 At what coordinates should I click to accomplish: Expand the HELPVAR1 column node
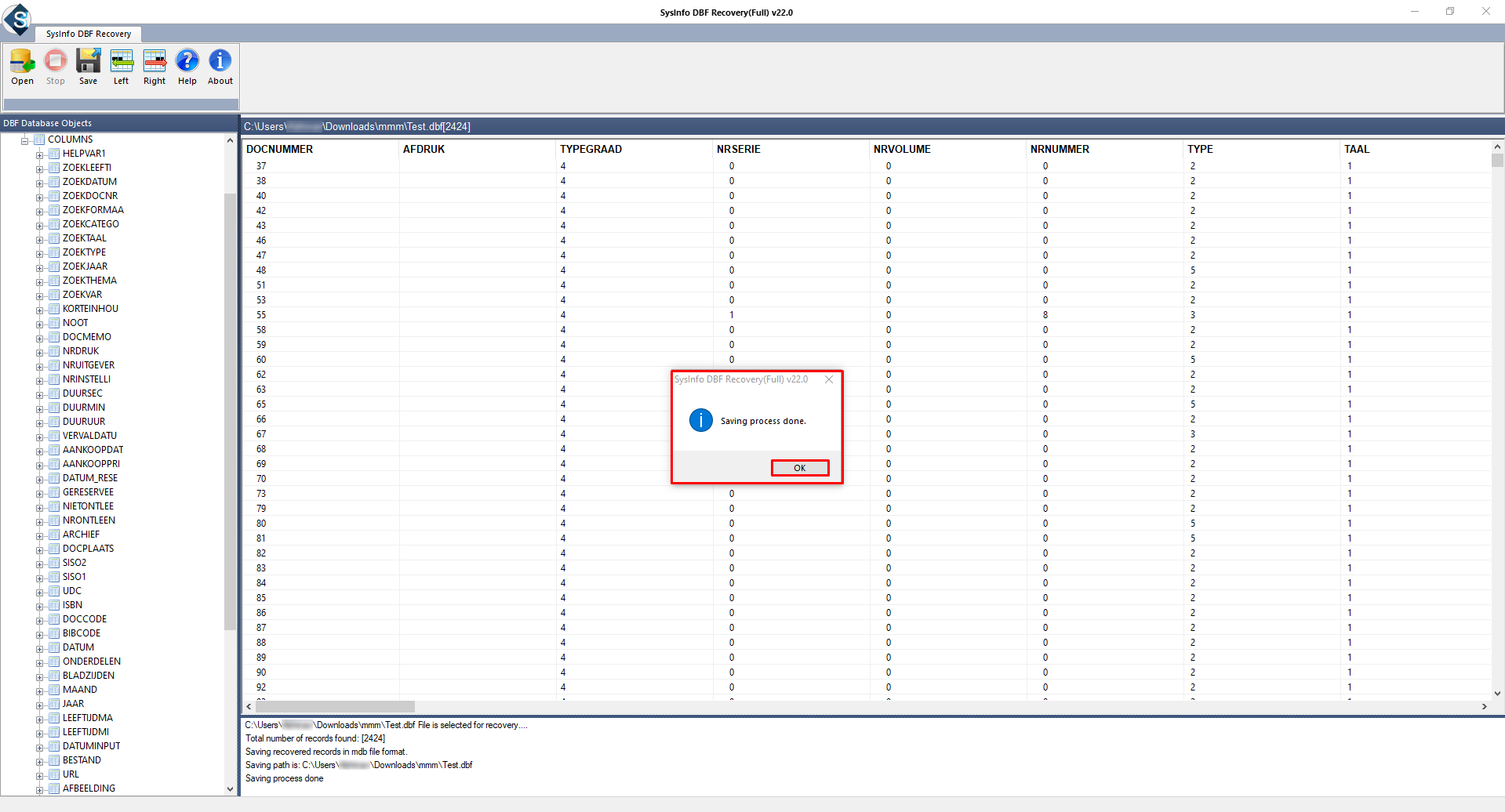pos(41,154)
